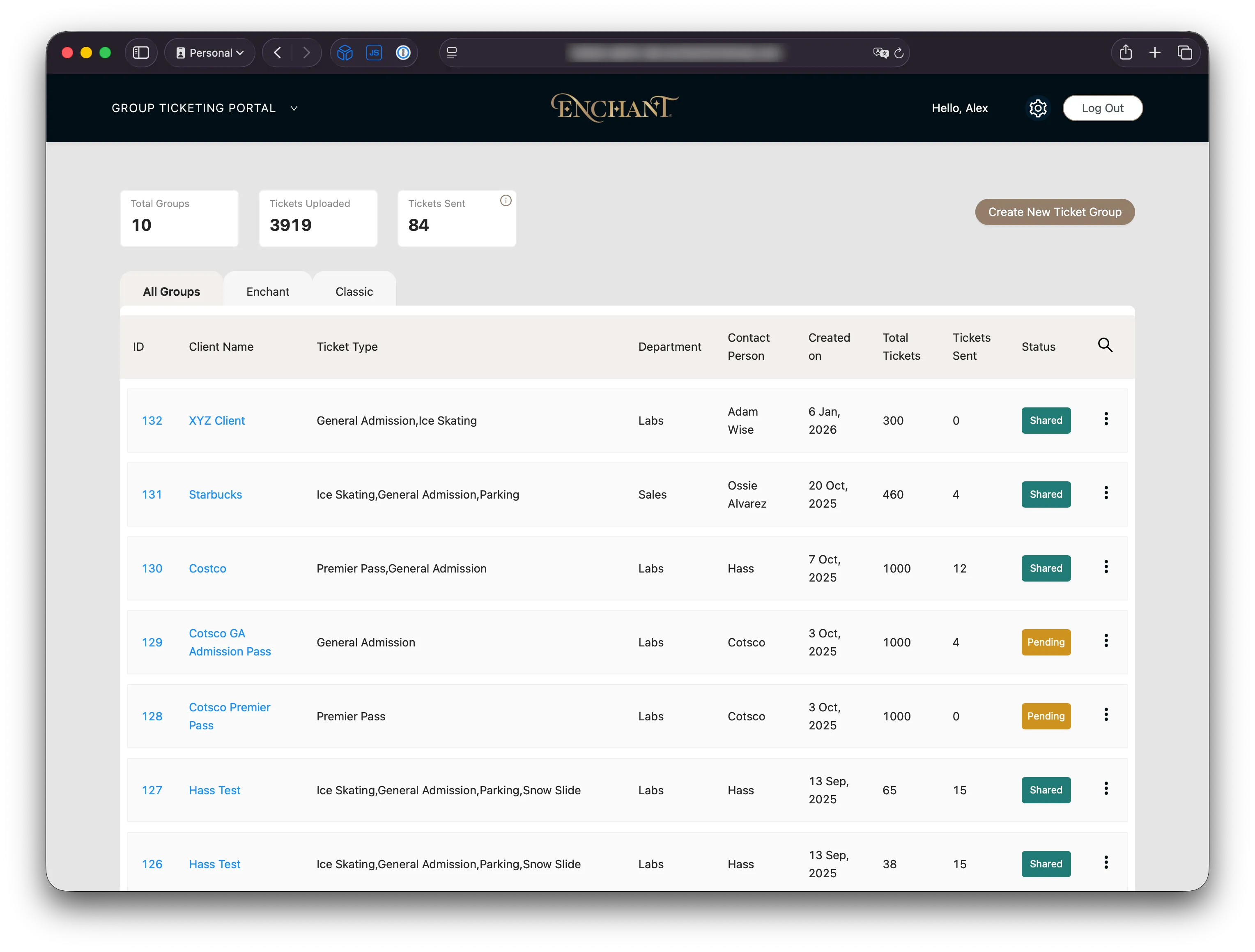Reload the page
1255x952 pixels.
click(899, 53)
